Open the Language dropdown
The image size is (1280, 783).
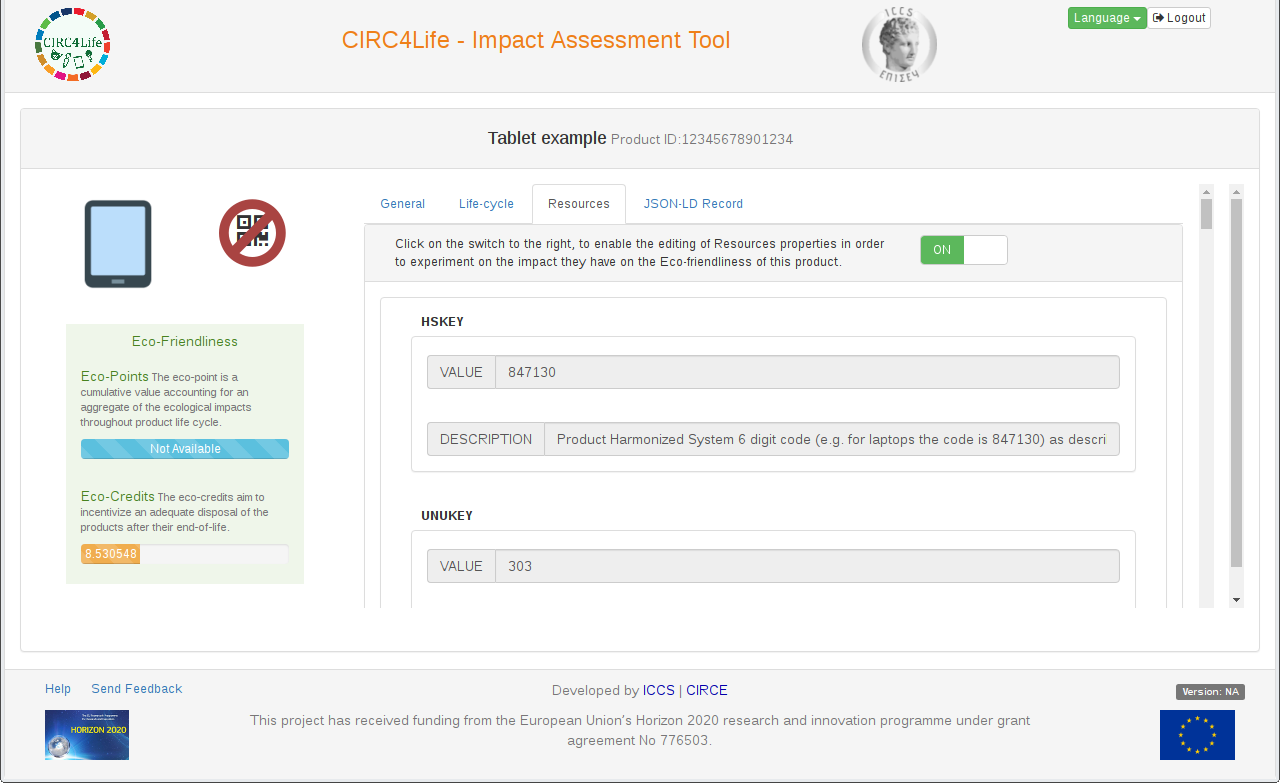pyautogui.click(x=1107, y=18)
